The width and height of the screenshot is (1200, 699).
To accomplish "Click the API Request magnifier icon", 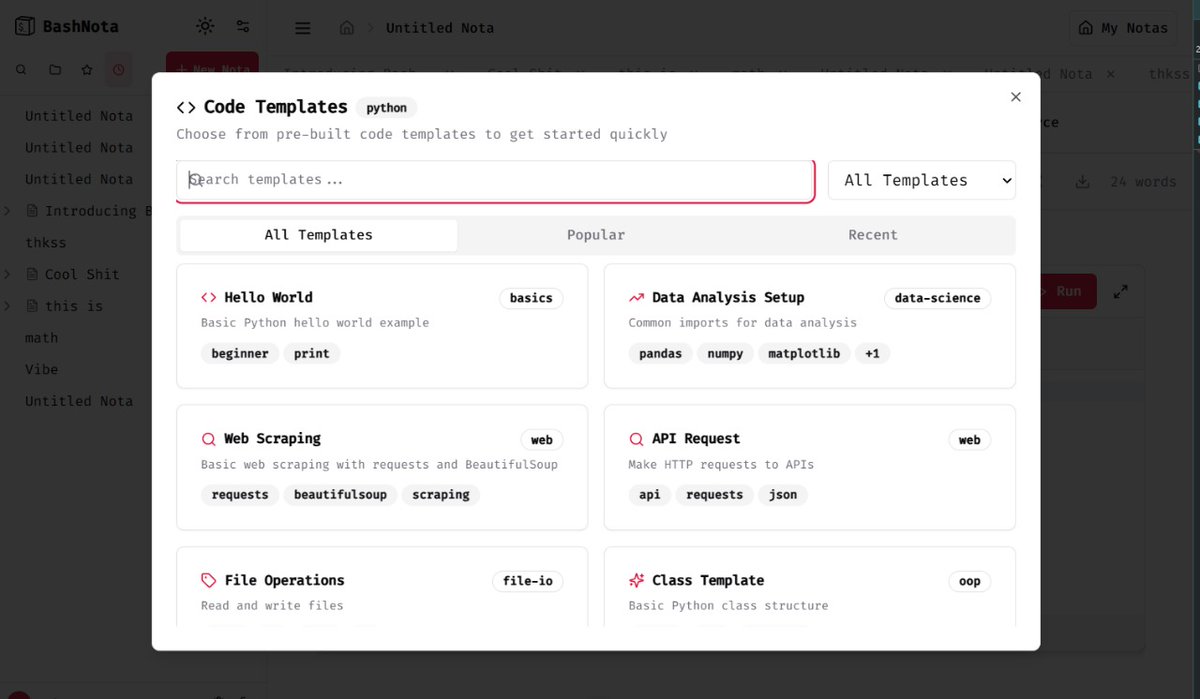I will pyautogui.click(x=636, y=439).
